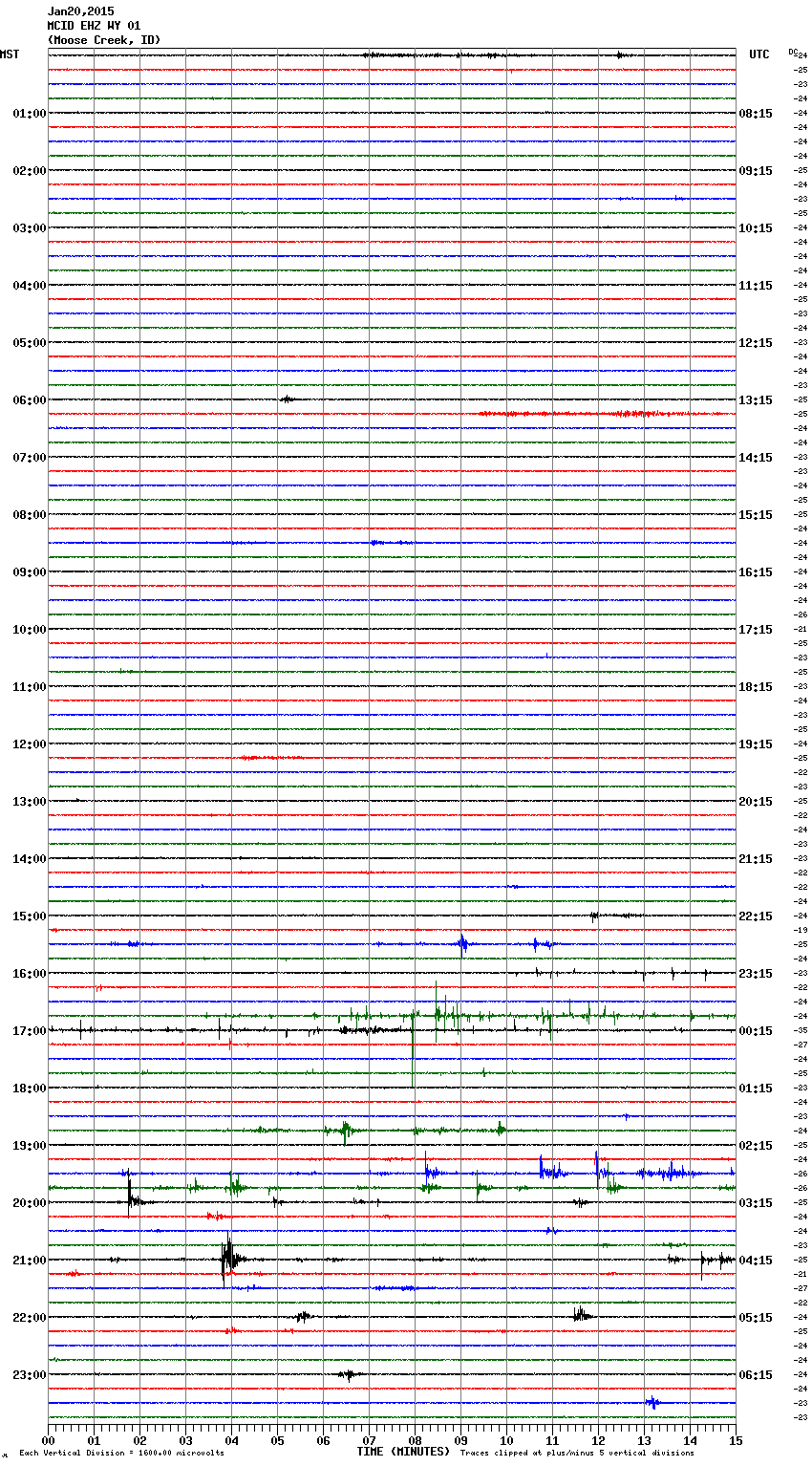The width and height of the screenshot is (812, 1466).
Task: Click the "UTC" timezone label
Action: point(759,54)
